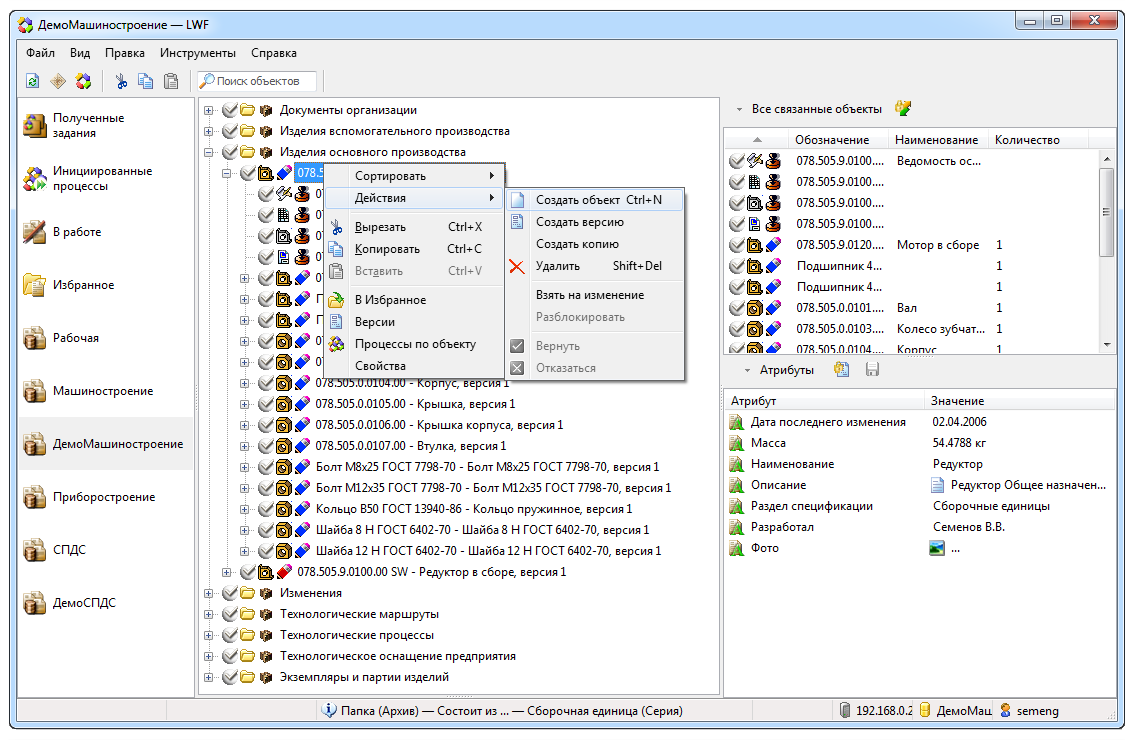Choose Свойства in the context menu
The height and width of the screenshot is (740, 1136).
click(x=380, y=366)
